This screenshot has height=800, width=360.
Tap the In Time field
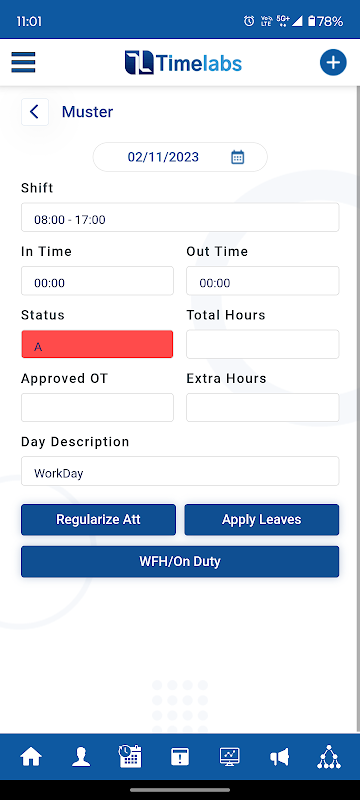click(97, 281)
